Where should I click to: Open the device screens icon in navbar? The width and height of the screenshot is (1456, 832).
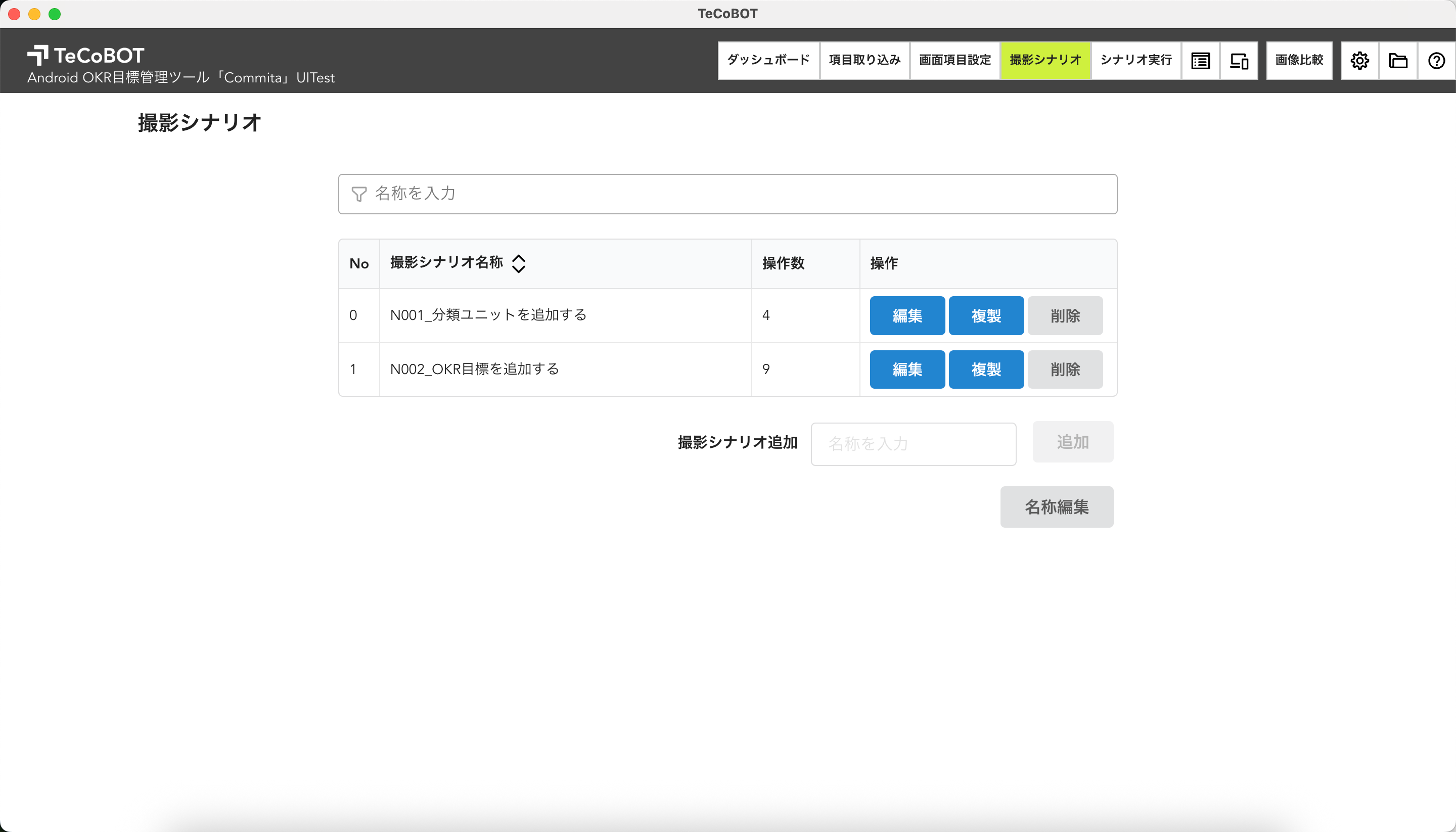pos(1239,61)
